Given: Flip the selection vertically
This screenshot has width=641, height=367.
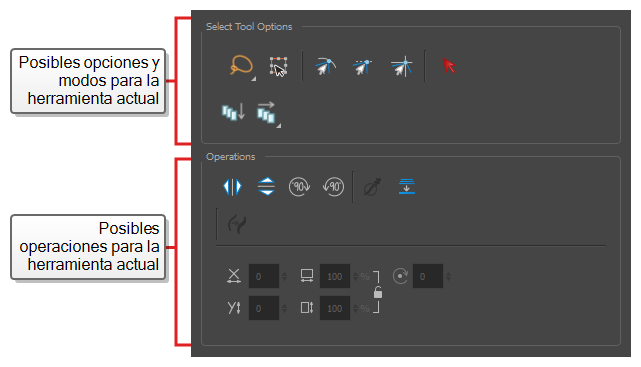Looking at the screenshot, I should tap(267, 186).
